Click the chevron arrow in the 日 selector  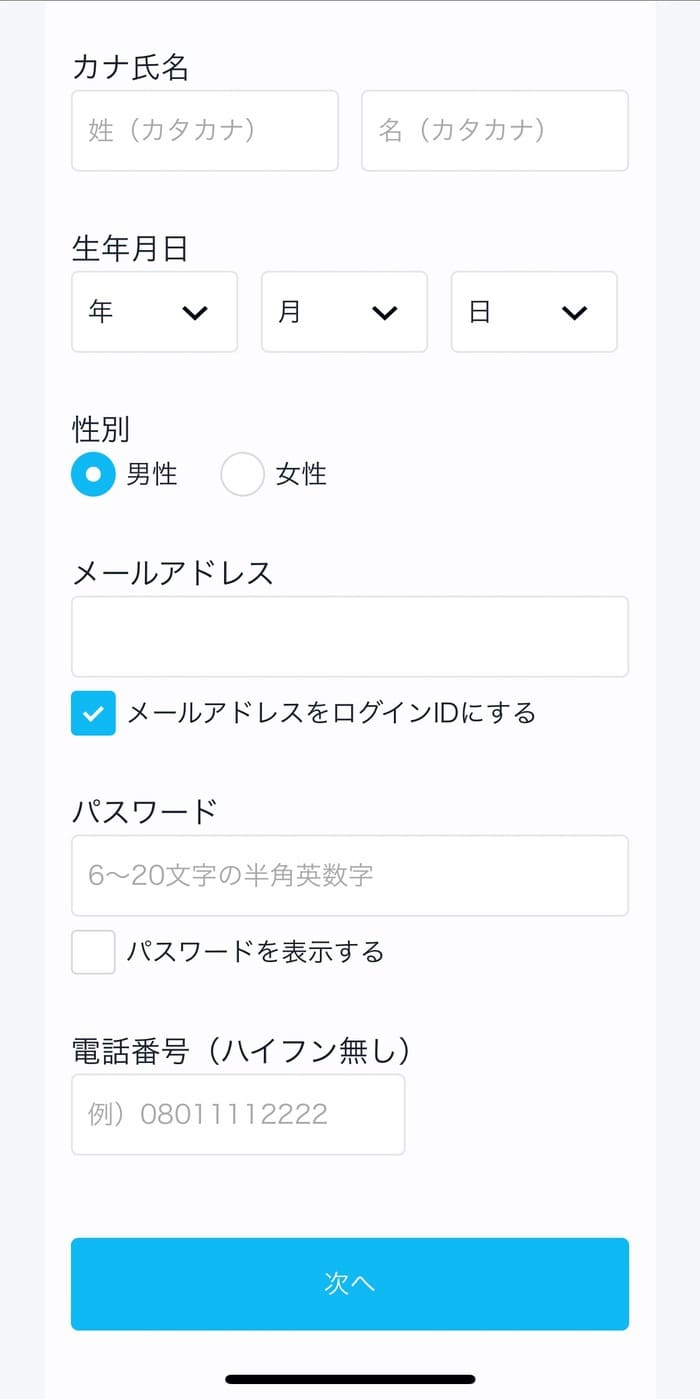(574, 313)
